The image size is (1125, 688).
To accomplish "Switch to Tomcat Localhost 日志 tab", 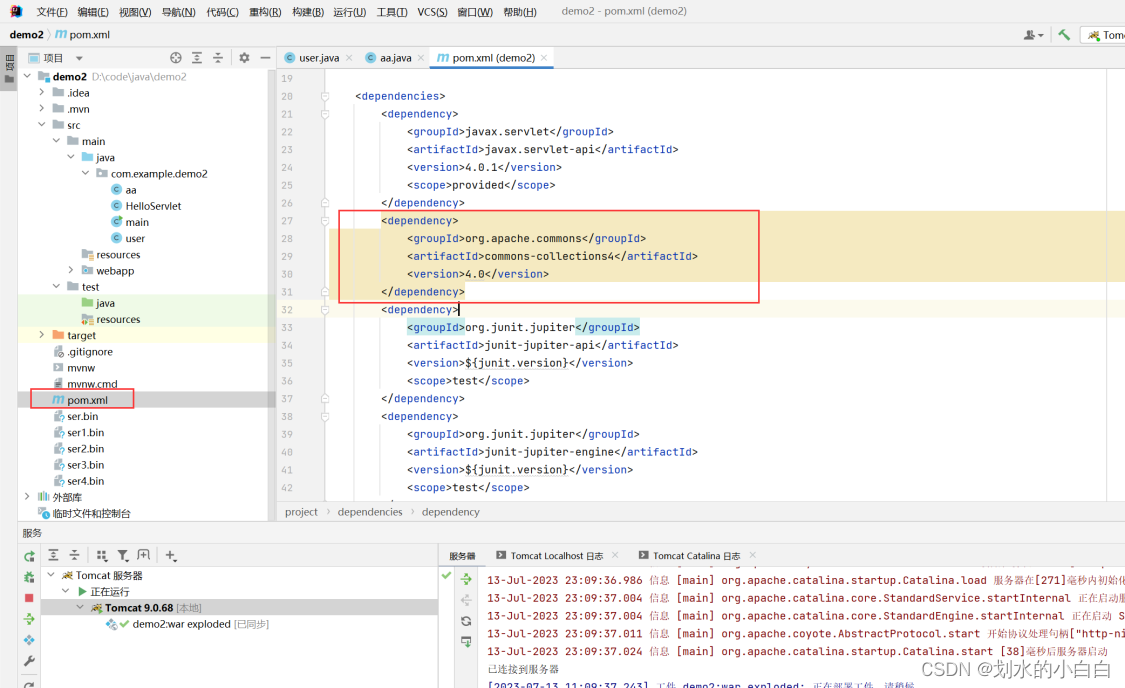I will point(556,556).
